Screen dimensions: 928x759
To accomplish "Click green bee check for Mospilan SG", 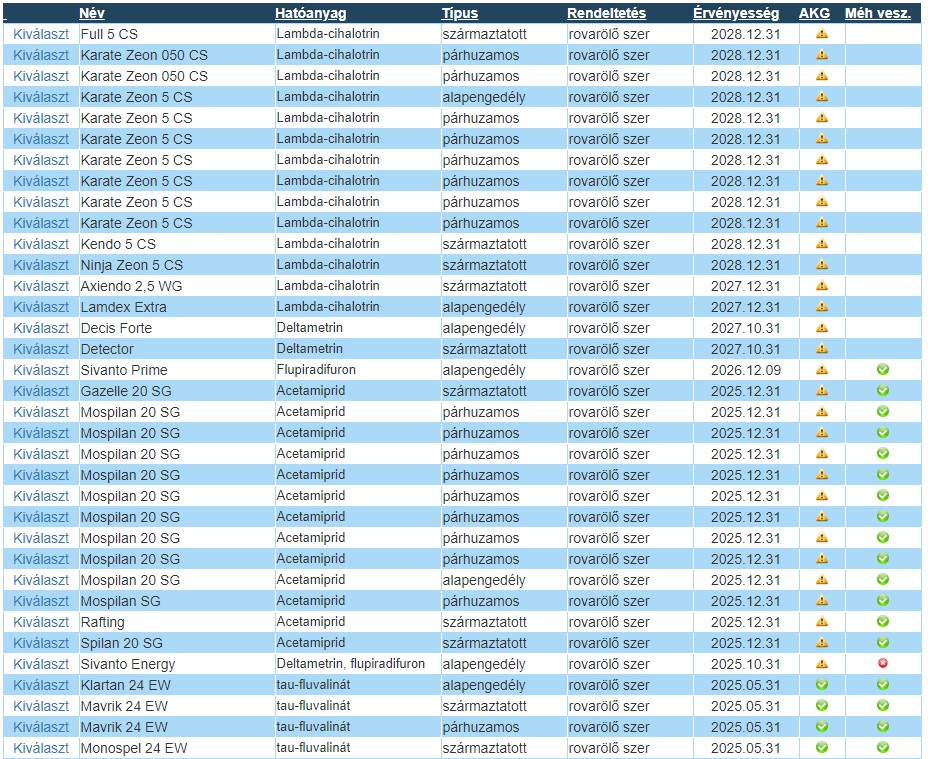I will (x=882, y=601).
